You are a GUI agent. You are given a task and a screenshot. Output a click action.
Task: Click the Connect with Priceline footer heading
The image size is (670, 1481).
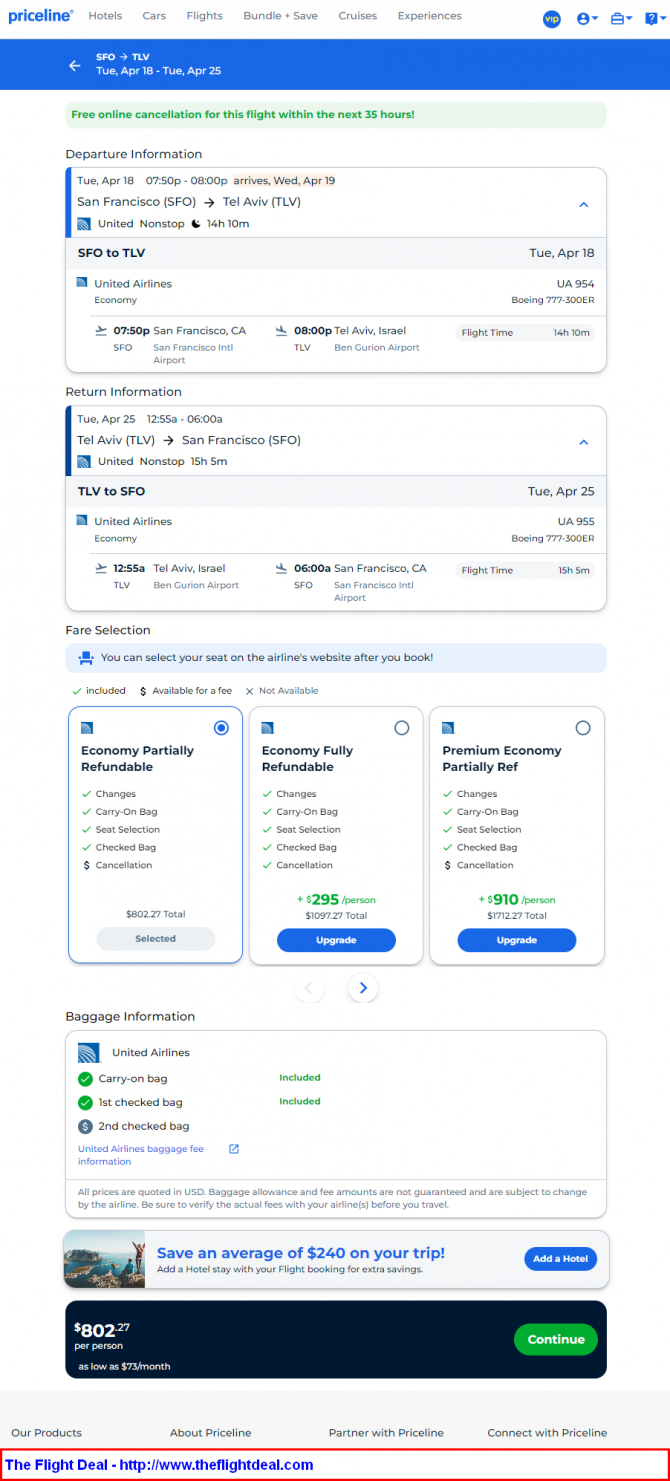pyautogui.click(x=547, y=1432)
